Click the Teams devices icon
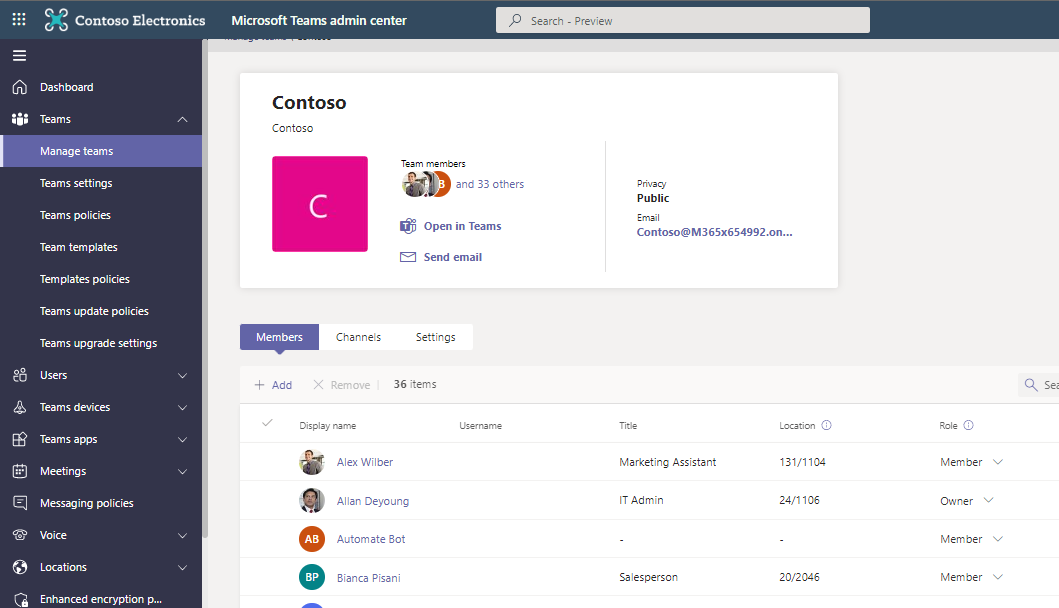The height and width of the screenshot is (608, 1059). coord(19,407)
